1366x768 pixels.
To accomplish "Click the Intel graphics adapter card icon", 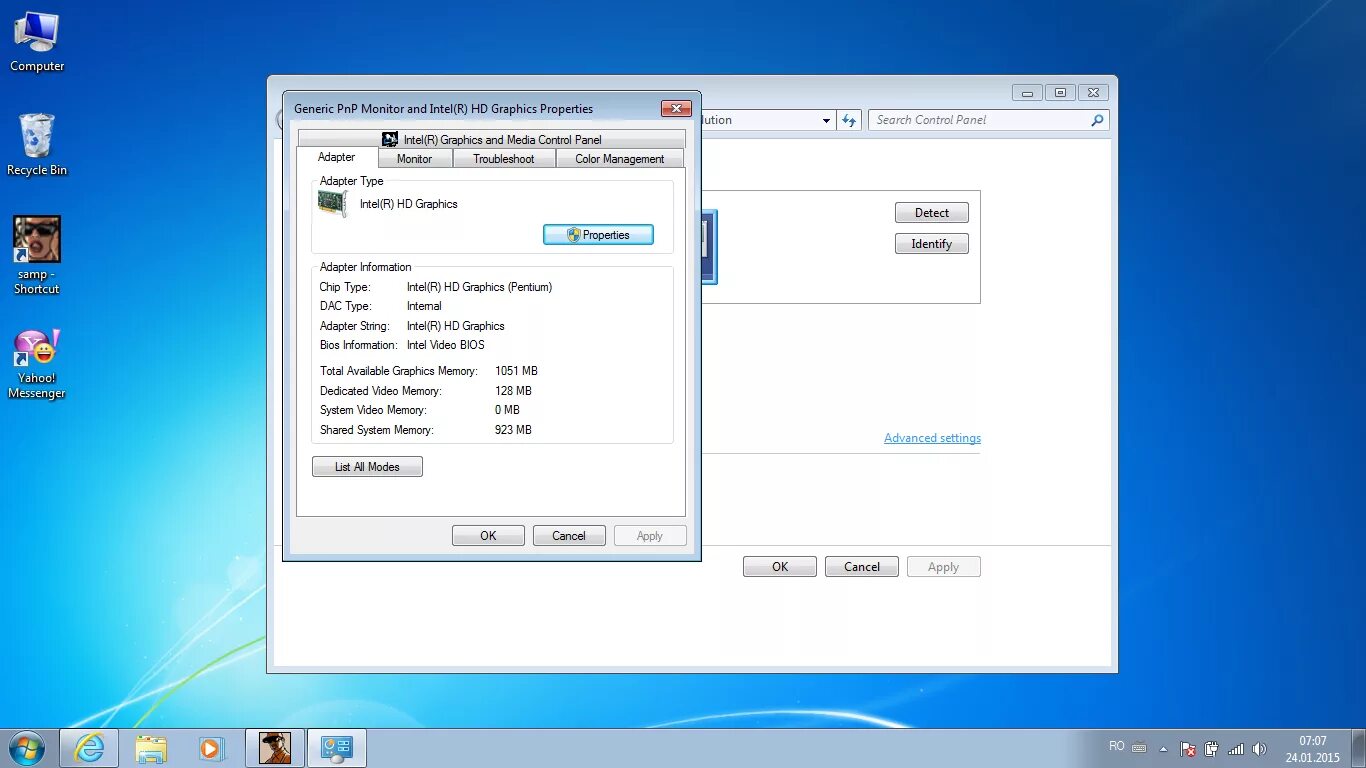I will tap(332, 204).
